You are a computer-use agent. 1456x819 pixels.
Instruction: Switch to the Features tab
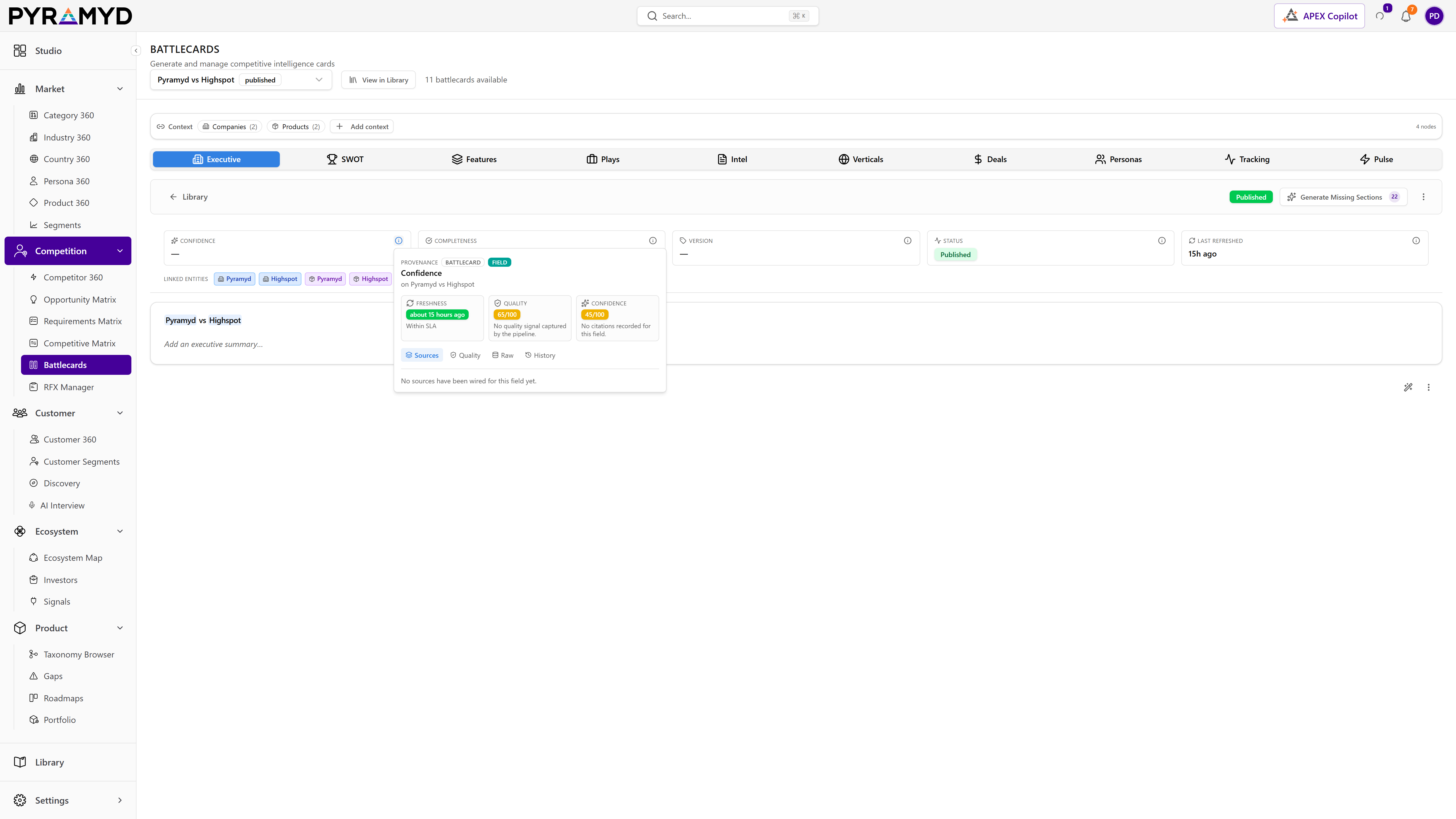click(474, 159)
